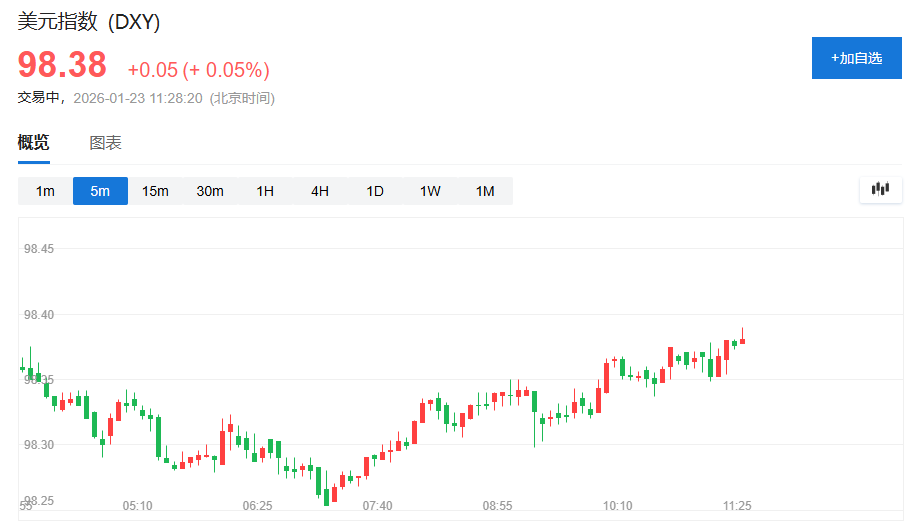
Task: Select the 15m timeframe
Action: pyautogui.click(x=155, y=191)
